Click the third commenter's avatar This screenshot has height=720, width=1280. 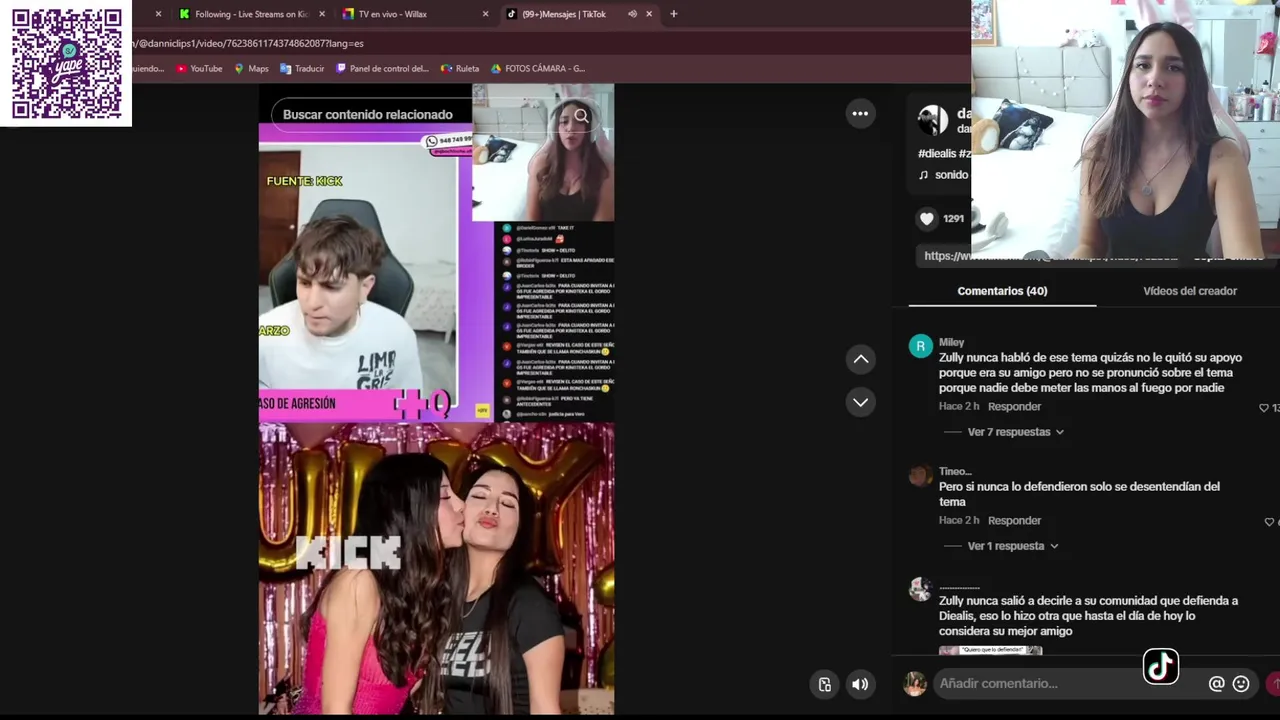tap(920, 589)
